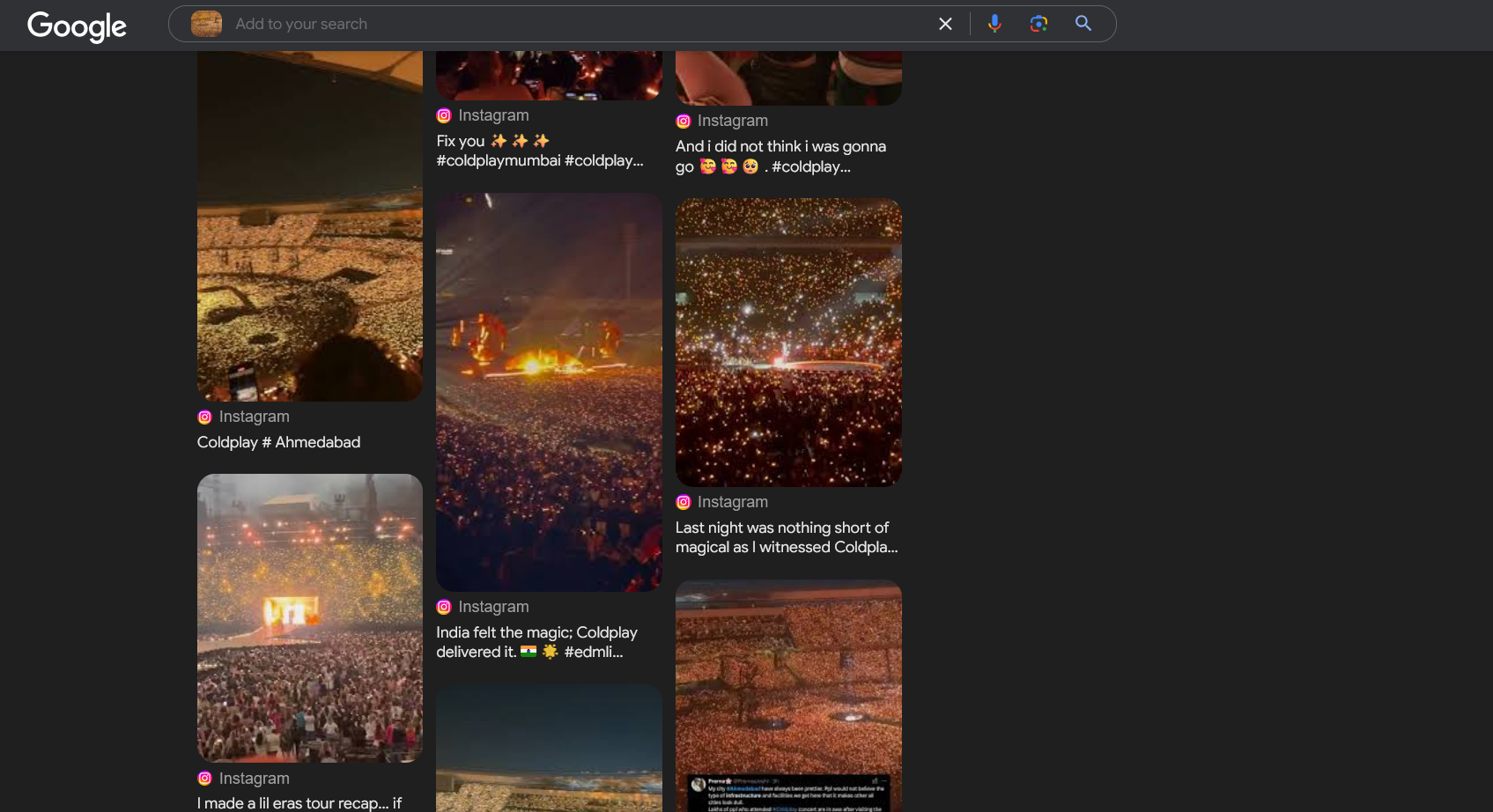
Task: Click the Instagram icon on 'India felt the magic' result
Action: coord(444,607)
